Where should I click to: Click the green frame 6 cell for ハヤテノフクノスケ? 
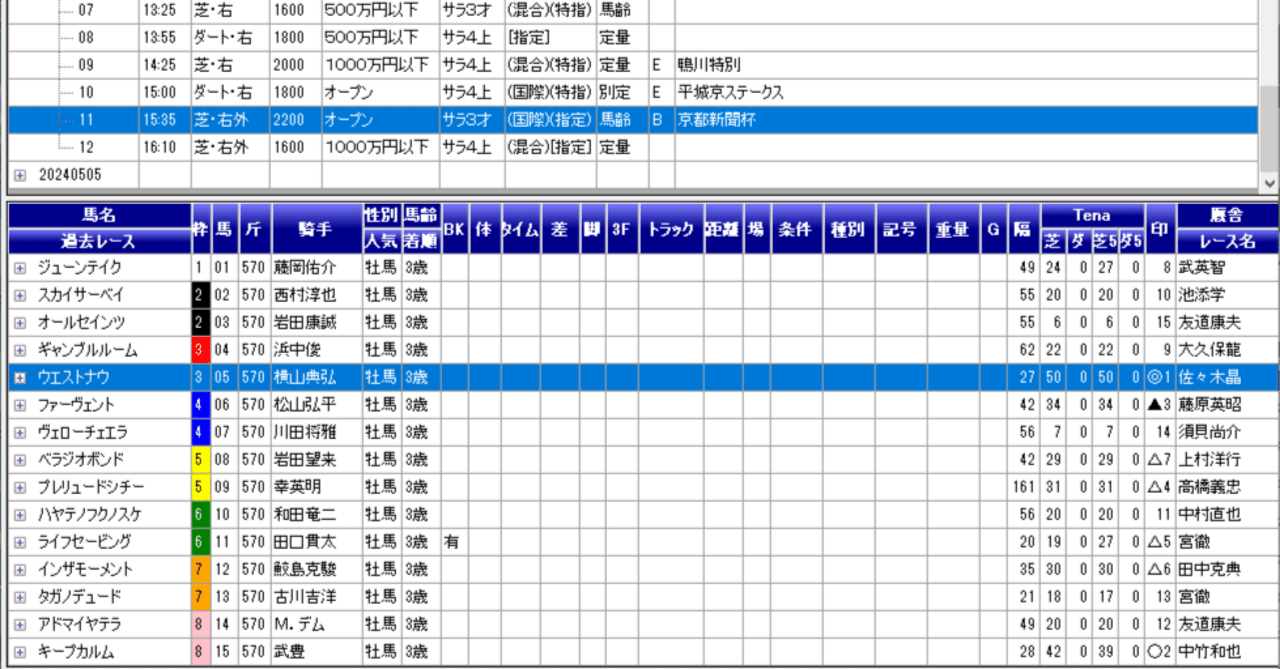[199, 514]
